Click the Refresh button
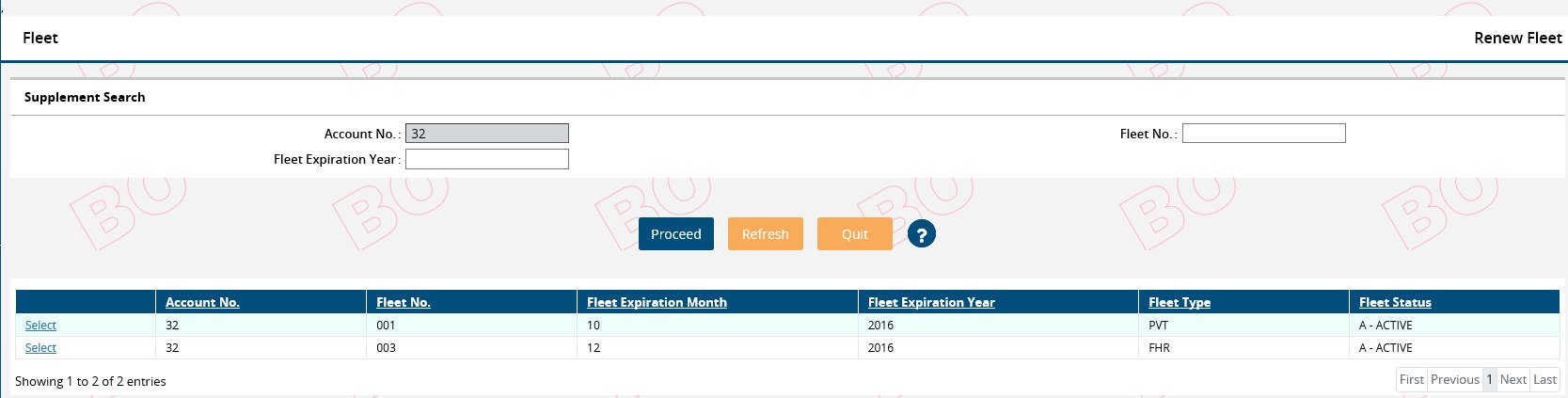This screenshot has width=1568, height=398. click(766, 234)
